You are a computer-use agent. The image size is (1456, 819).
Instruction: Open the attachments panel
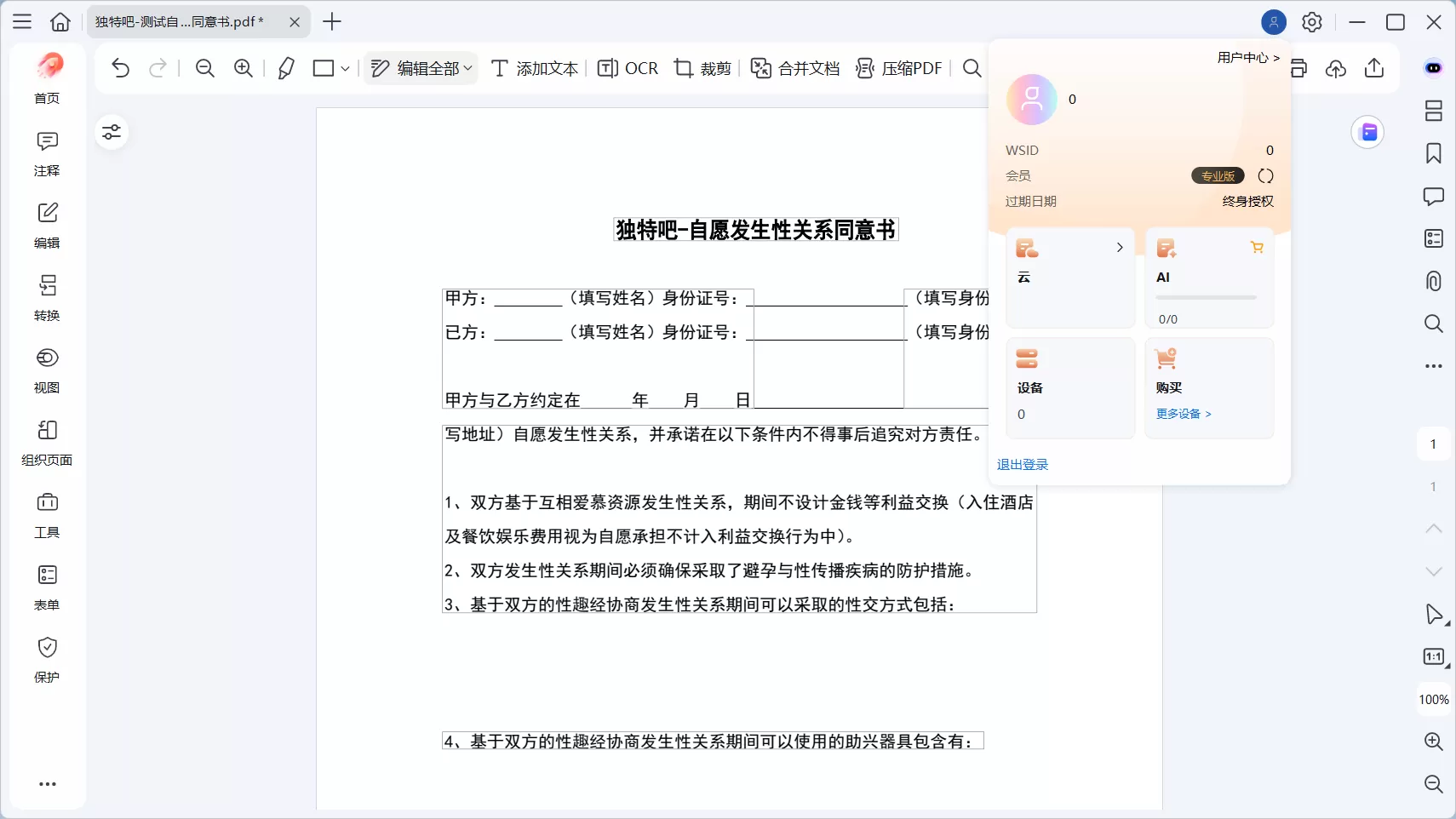[1434, 281]
